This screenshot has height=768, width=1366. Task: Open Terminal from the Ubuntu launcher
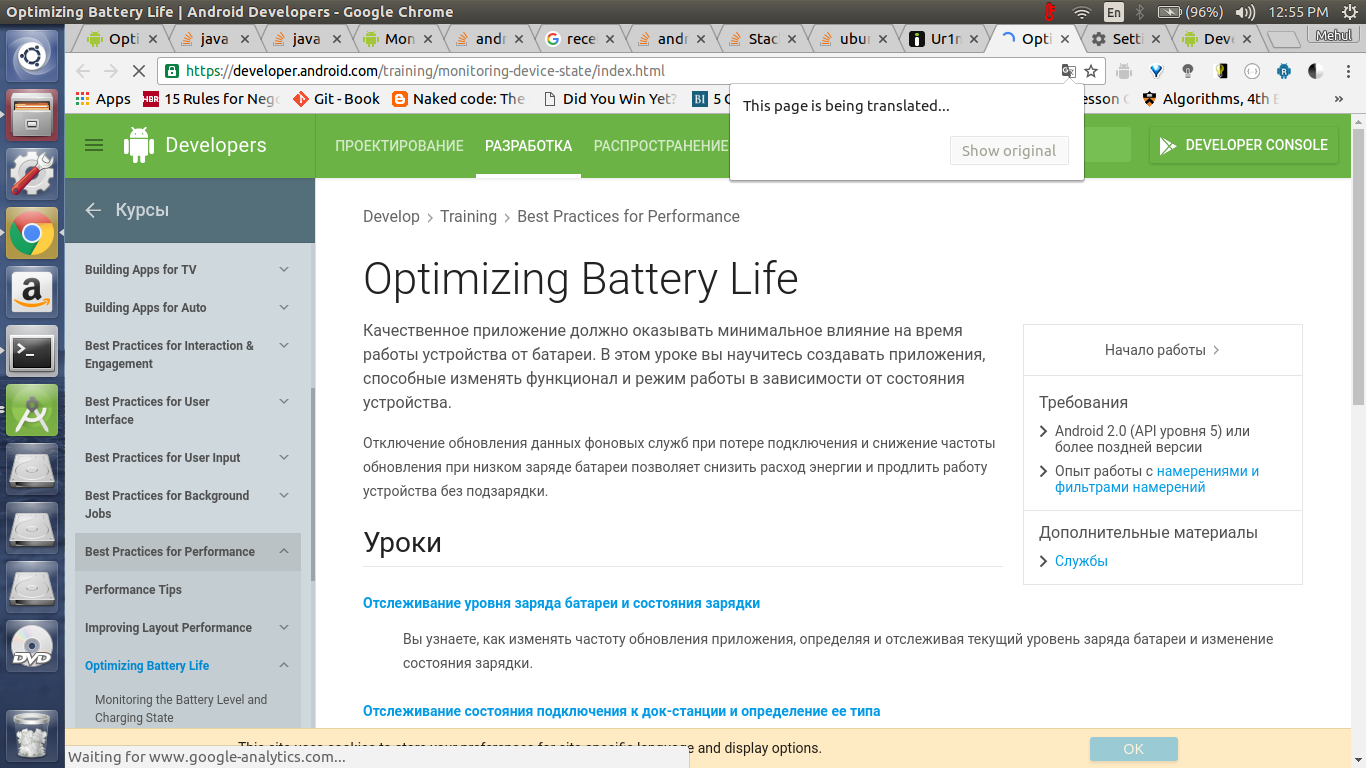32,351
